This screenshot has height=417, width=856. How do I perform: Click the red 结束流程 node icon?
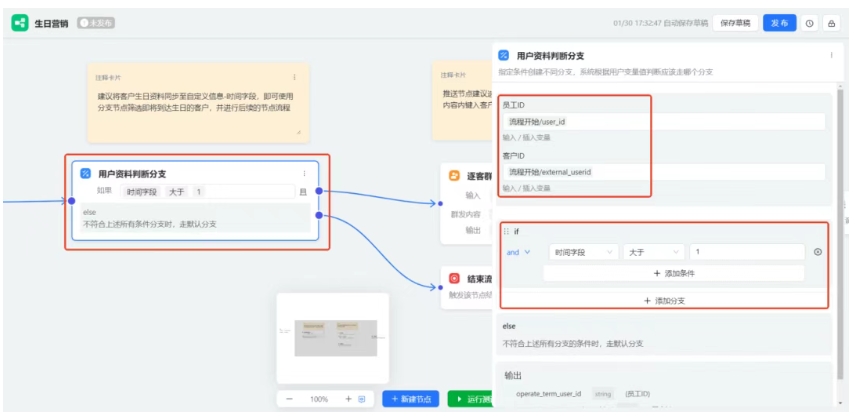tap(454, 279)
